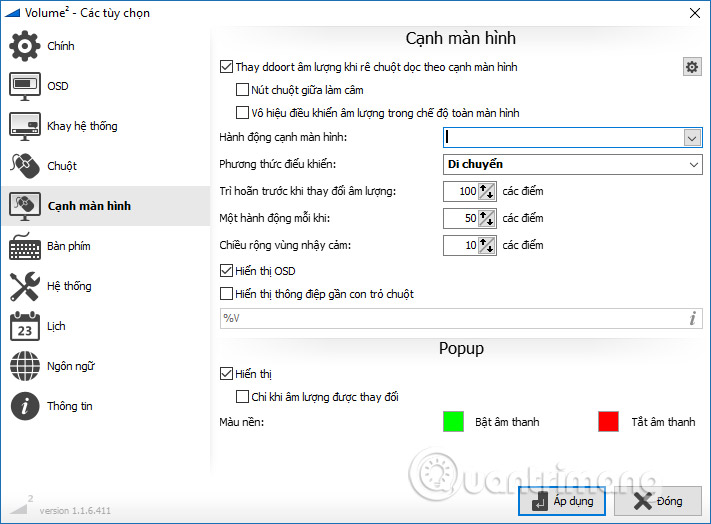The height and width of the screenshot is (524, 711).
Task: Select Hệ thống settings tab
Action: click(x=105, y=286)
